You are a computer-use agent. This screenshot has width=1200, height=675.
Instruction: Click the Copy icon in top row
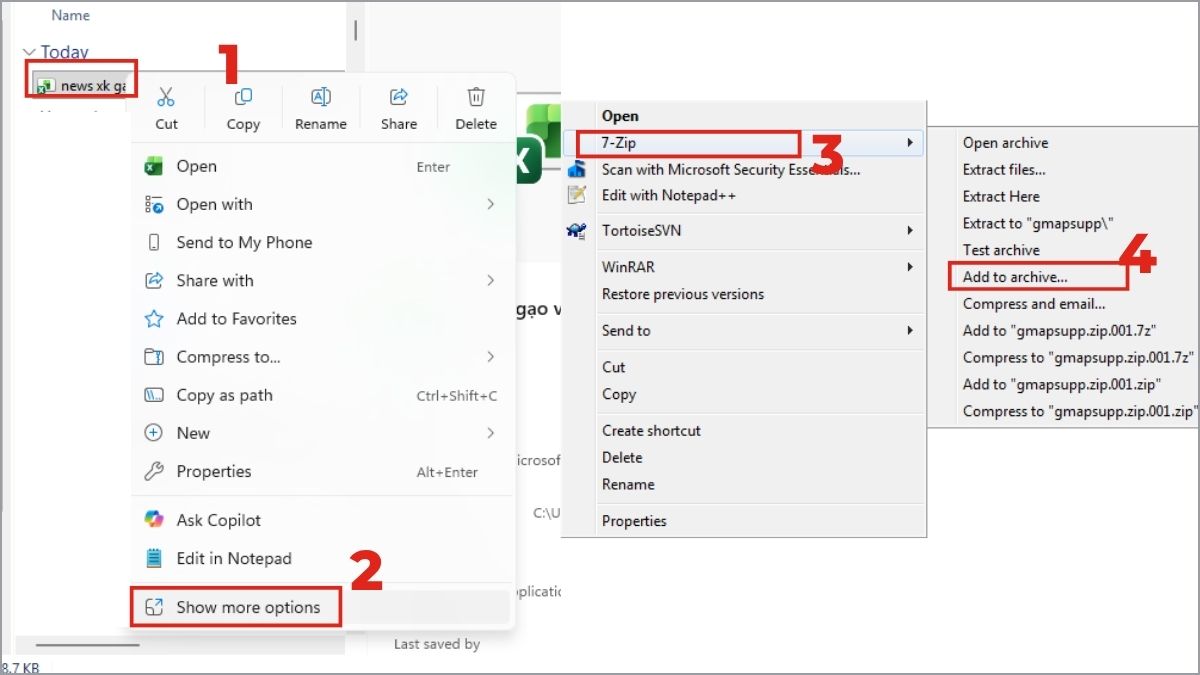point(243,97)
